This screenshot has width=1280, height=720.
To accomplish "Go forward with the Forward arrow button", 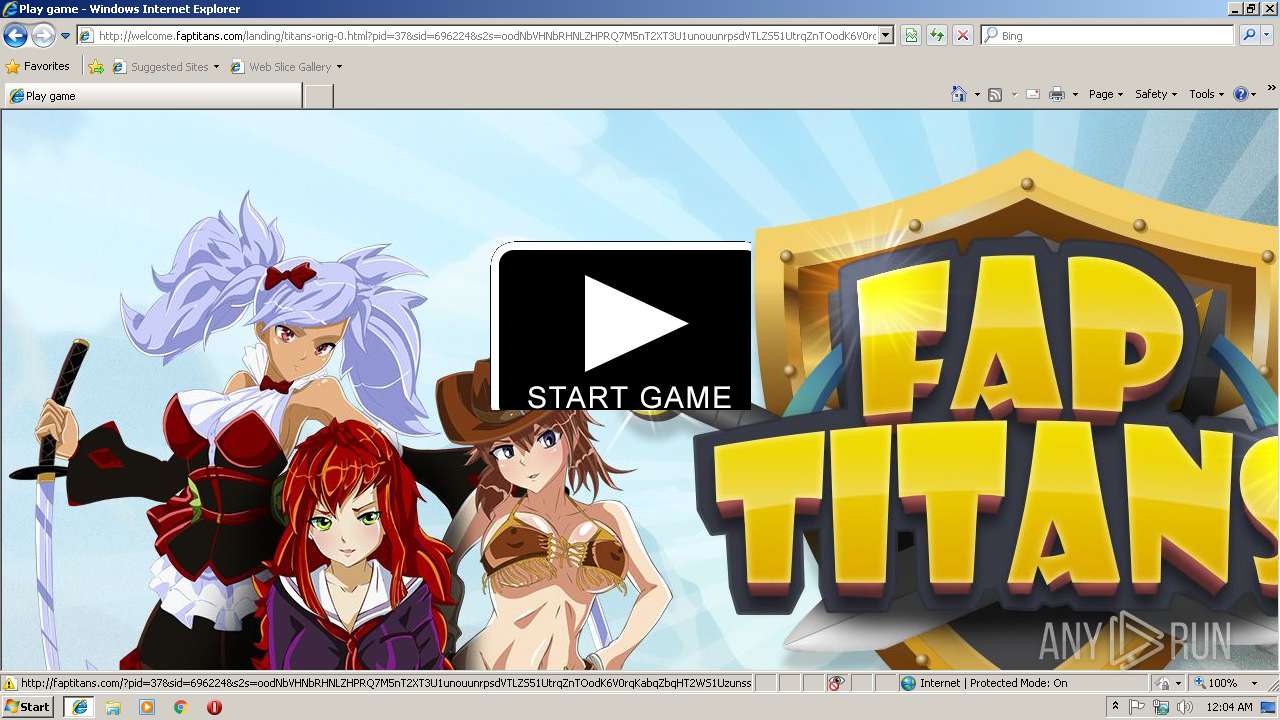I will (x=43, y=35).
